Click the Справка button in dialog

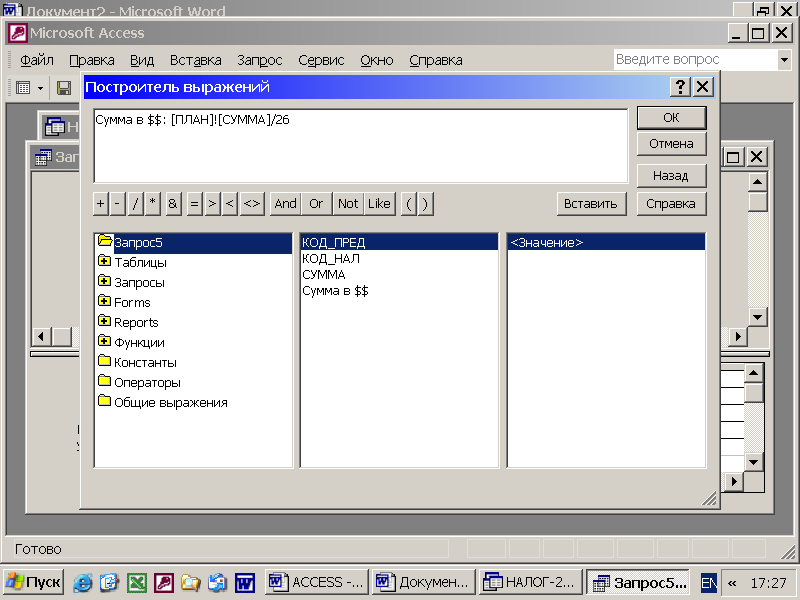671,204
